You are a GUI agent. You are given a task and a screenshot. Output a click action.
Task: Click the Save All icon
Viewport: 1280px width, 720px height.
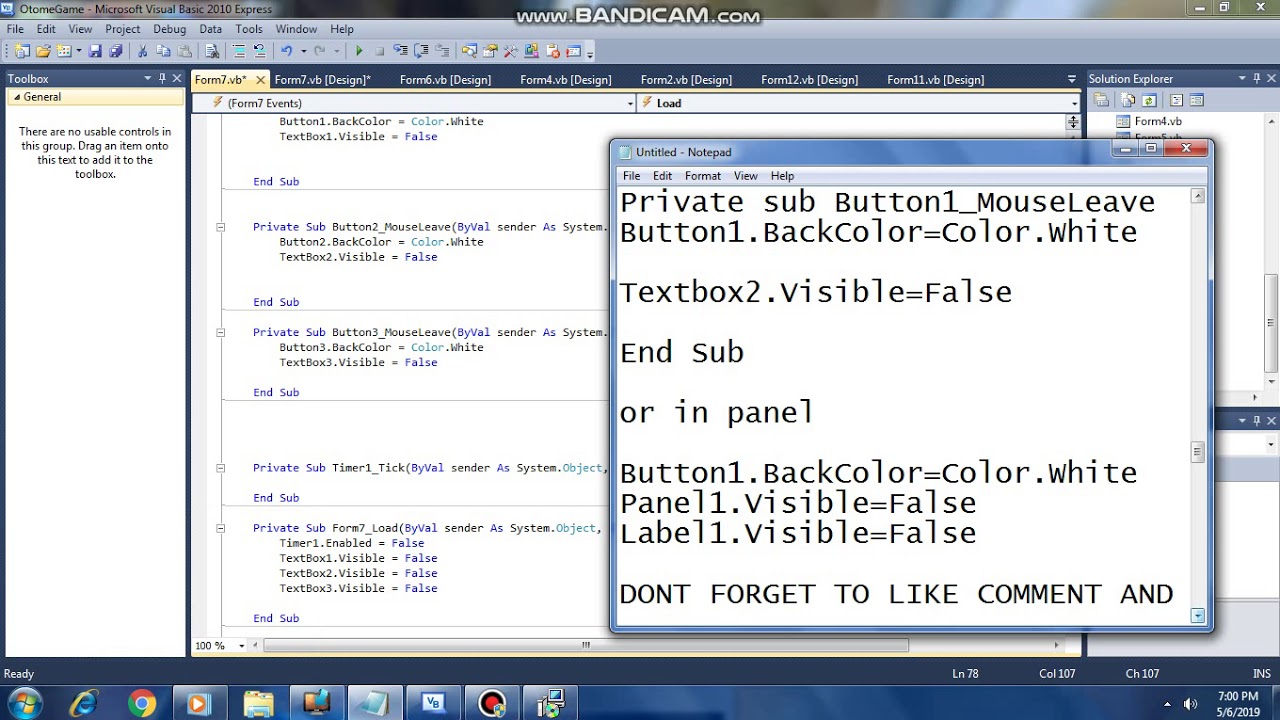tap(115, 51)
